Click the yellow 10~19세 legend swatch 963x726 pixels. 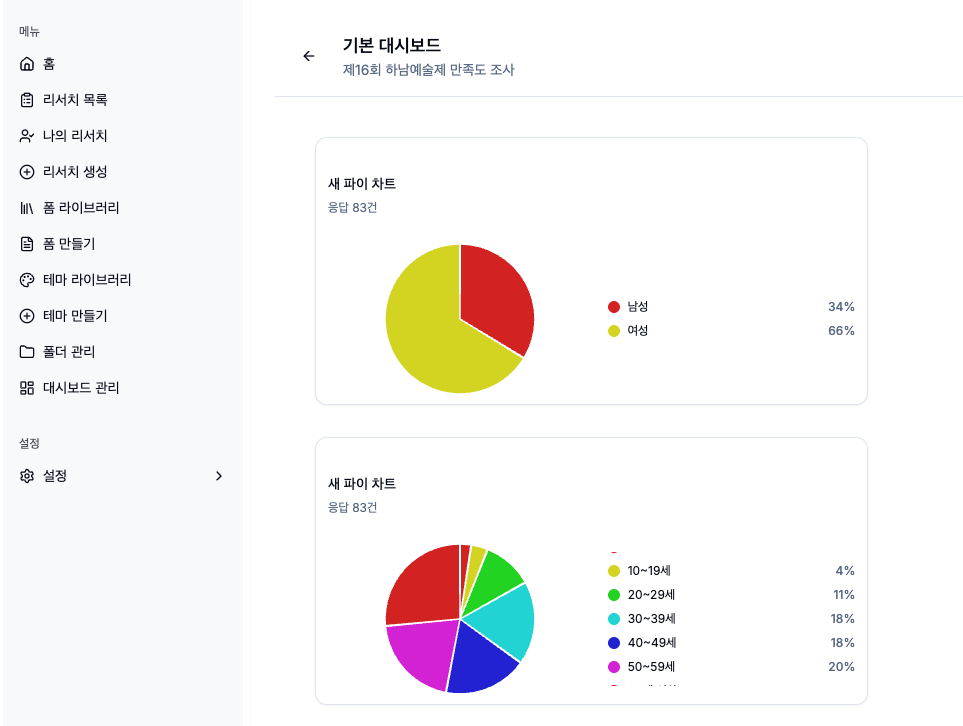[614, 571]
